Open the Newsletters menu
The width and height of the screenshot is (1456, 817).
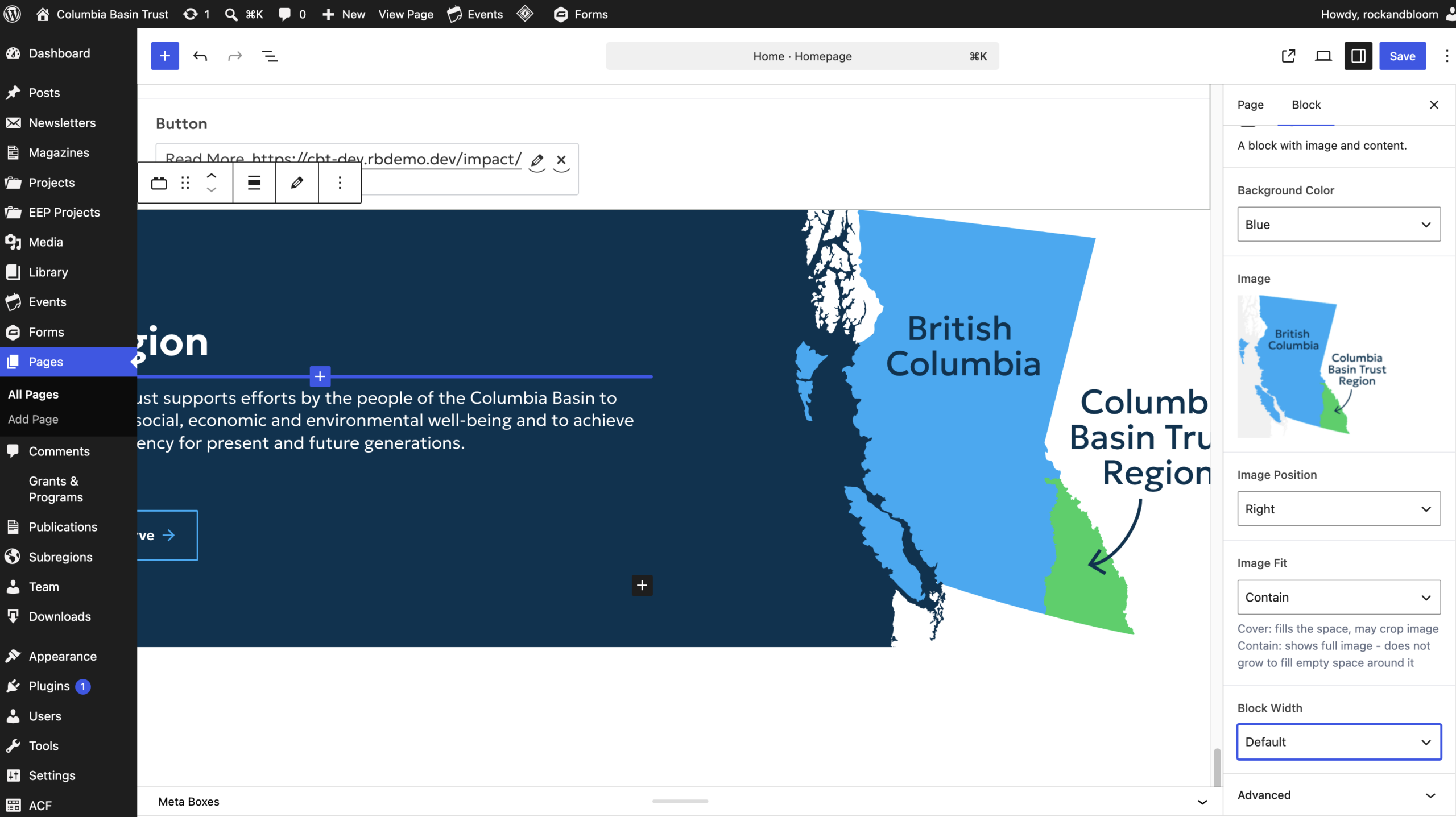click(62, 123)
